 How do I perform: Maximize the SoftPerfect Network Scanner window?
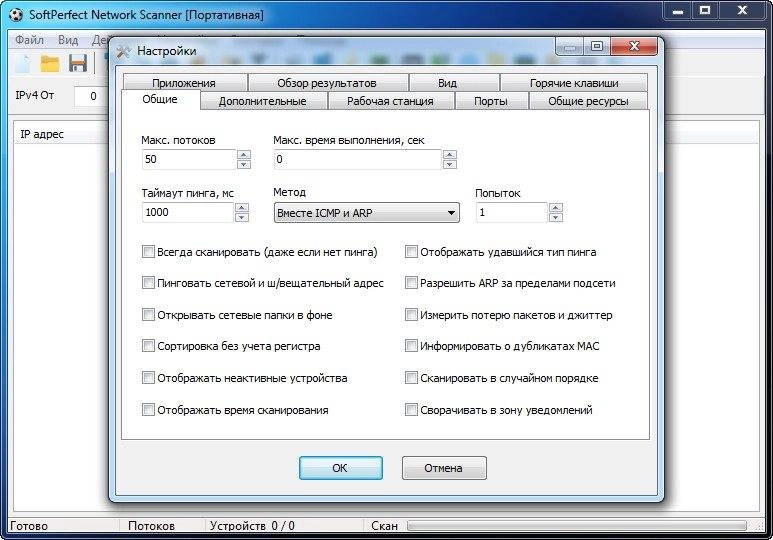(705, 11)
